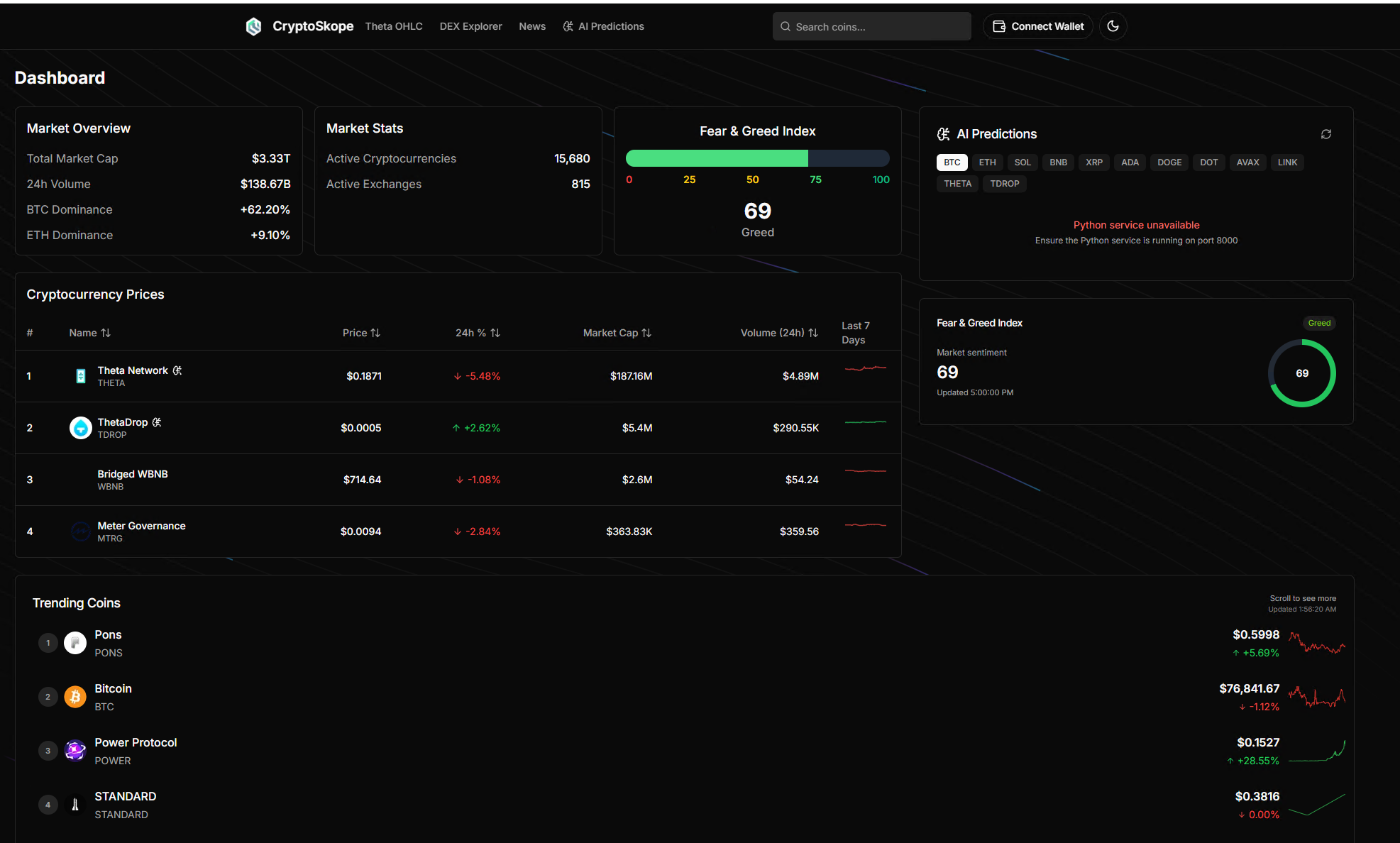
Task: Click Total Market Cap value $3.33T
Action: [x=271, y=158]
